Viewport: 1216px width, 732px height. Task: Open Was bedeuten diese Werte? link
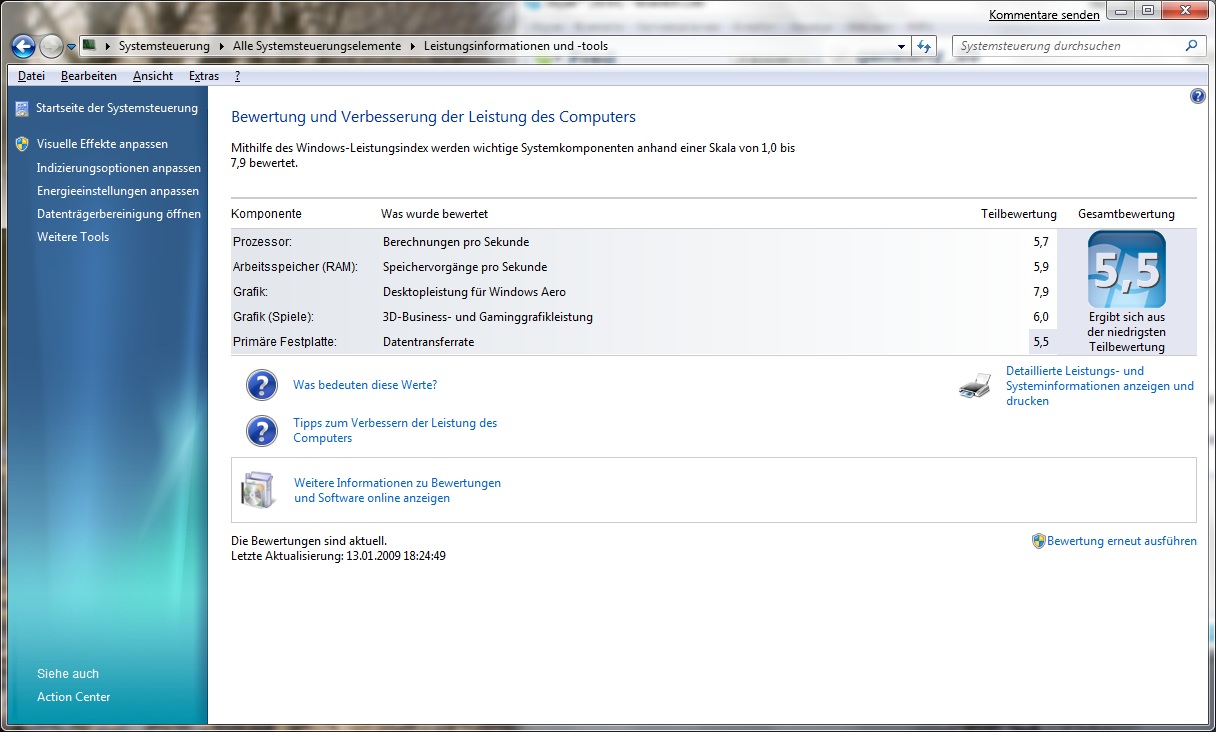[365, 385]
